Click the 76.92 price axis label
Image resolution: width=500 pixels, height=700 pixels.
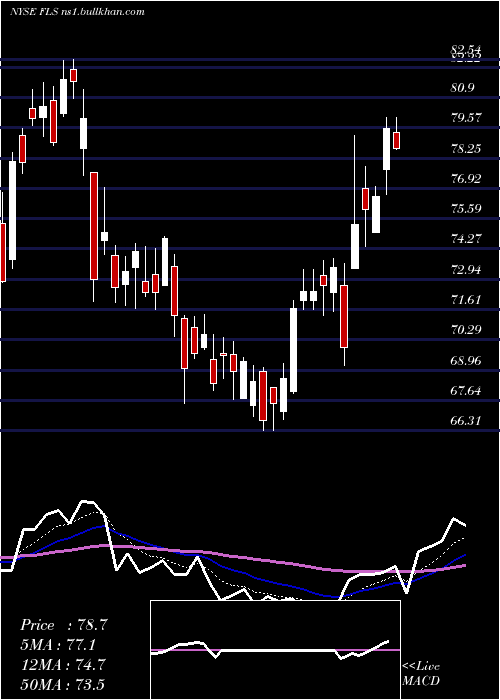click(466, 179)
